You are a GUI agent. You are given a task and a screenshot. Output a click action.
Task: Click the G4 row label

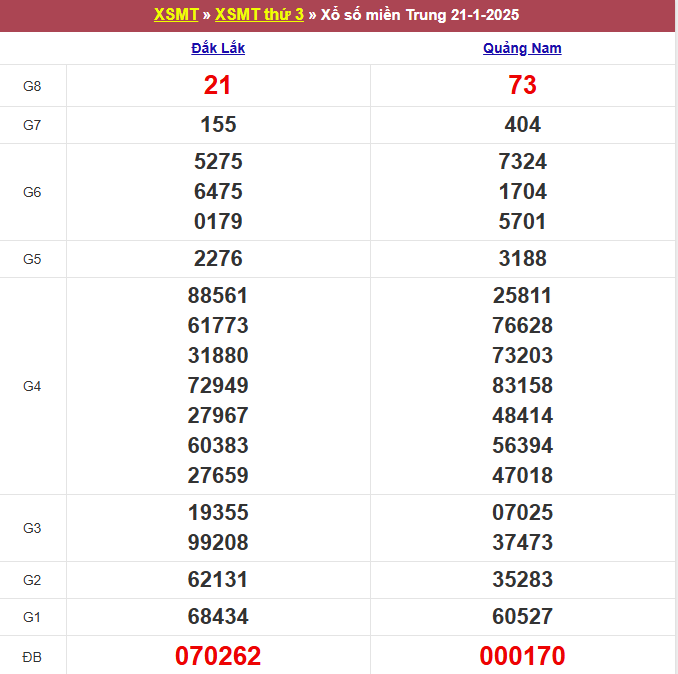(x=32, y=386)
